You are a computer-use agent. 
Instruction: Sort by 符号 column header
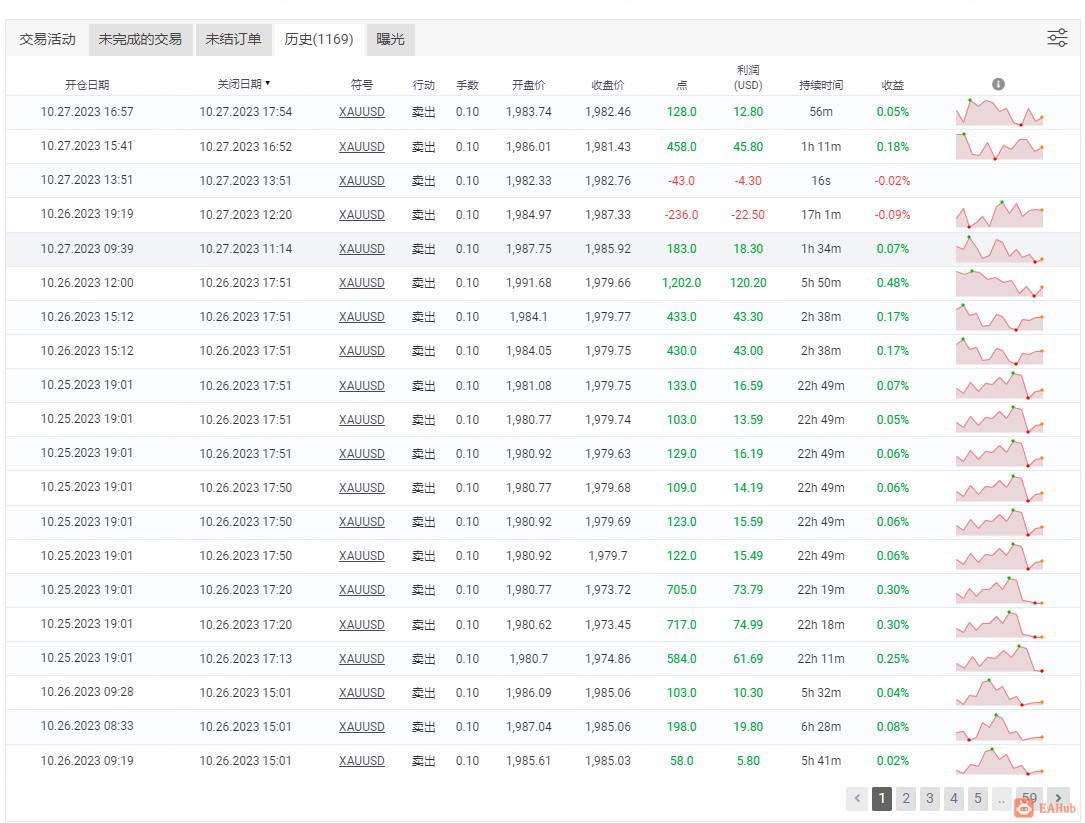[362, 84]
